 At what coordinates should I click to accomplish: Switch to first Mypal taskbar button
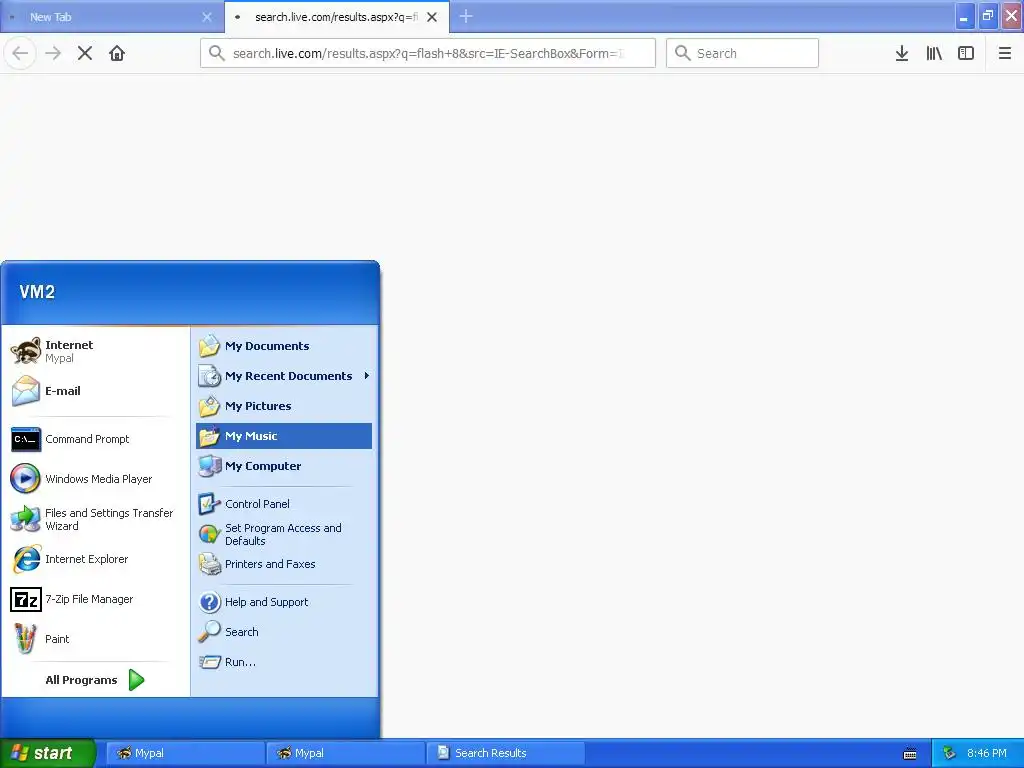point(185,753)
